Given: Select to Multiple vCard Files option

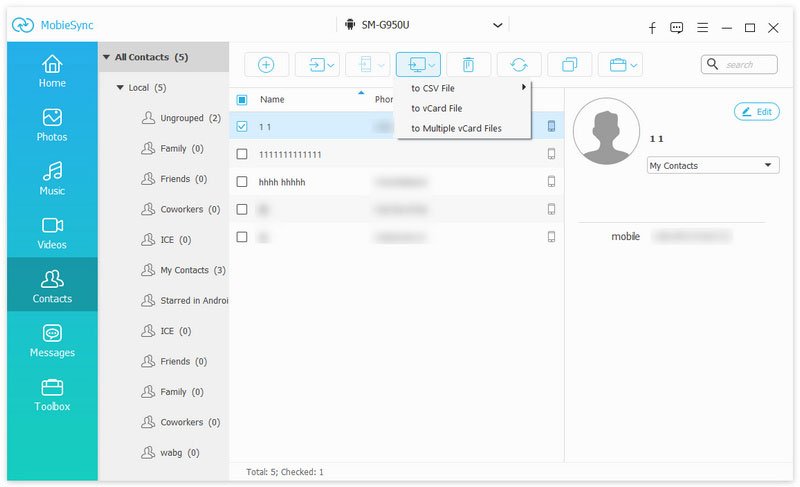Looking at the screenshot, I should pos(456,128).
